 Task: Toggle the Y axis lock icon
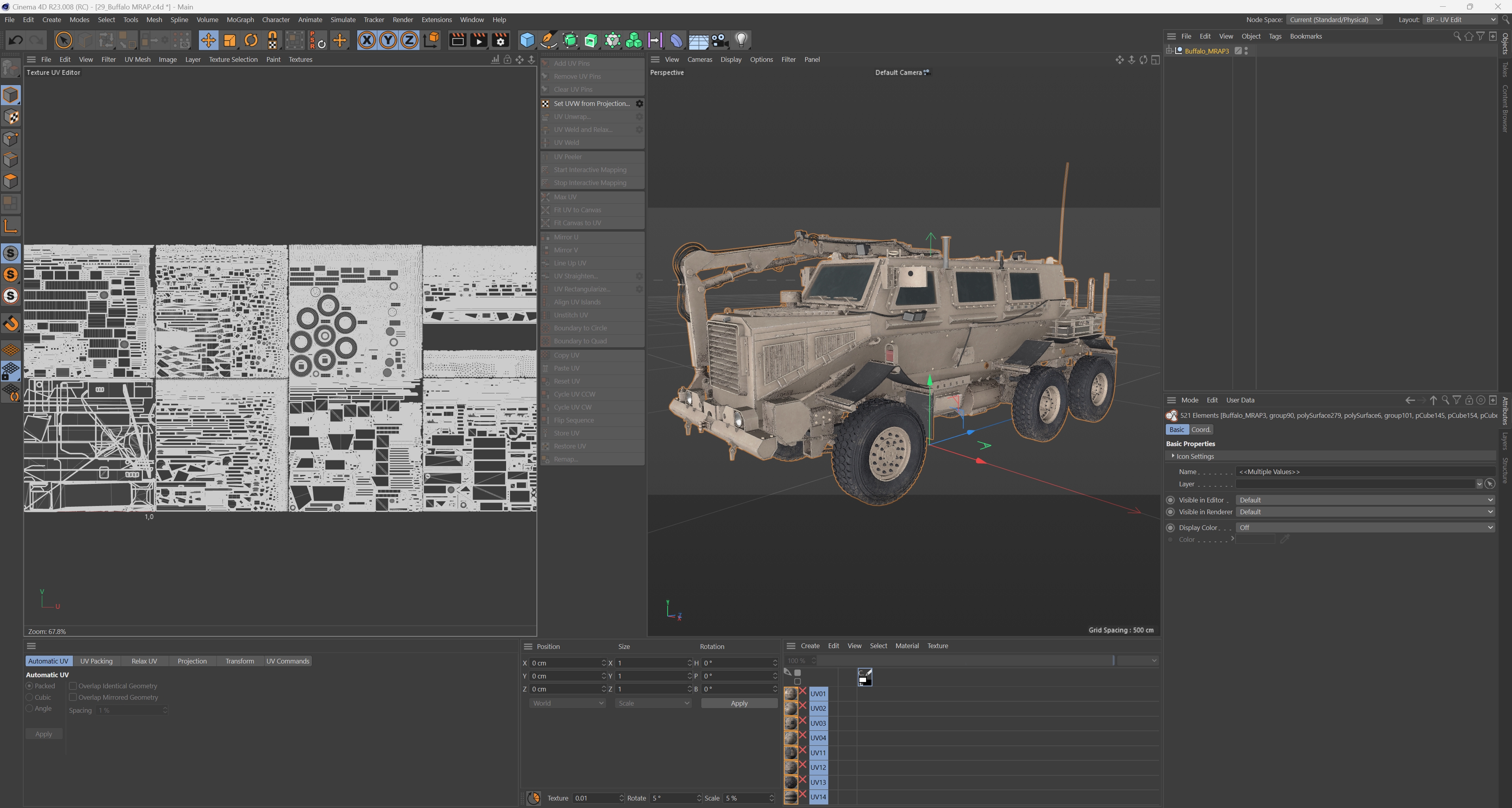click(388, 41)
